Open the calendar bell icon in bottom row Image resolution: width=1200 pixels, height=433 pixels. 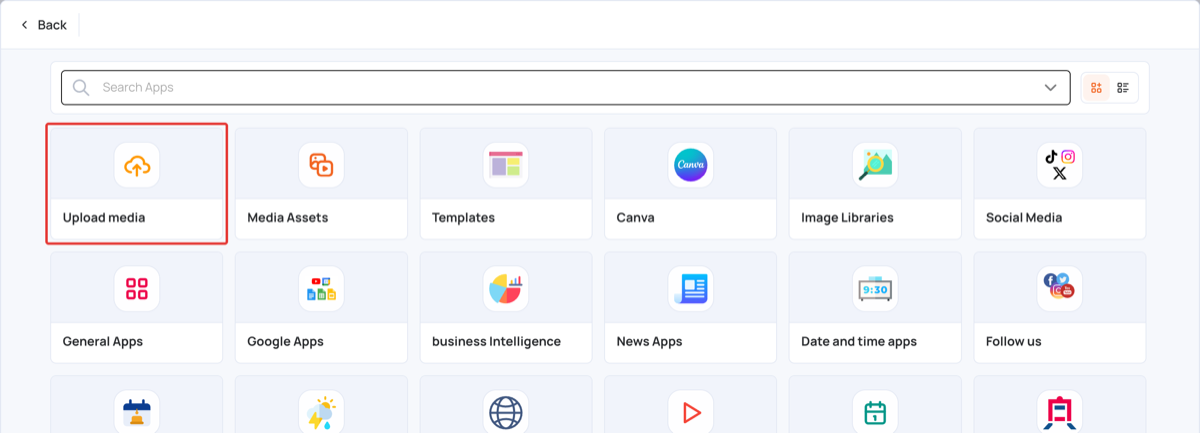pyautogui.click(x=137, y=413)
